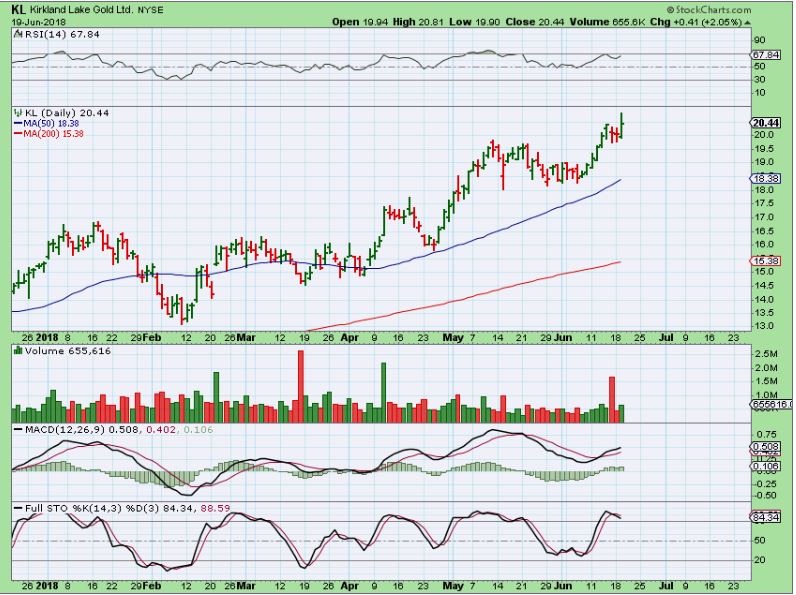Image resolution: width=796 pixels, height=595 pixels.
Task: Click the Close 20.44 header value
Action: (x=535, y=22)
